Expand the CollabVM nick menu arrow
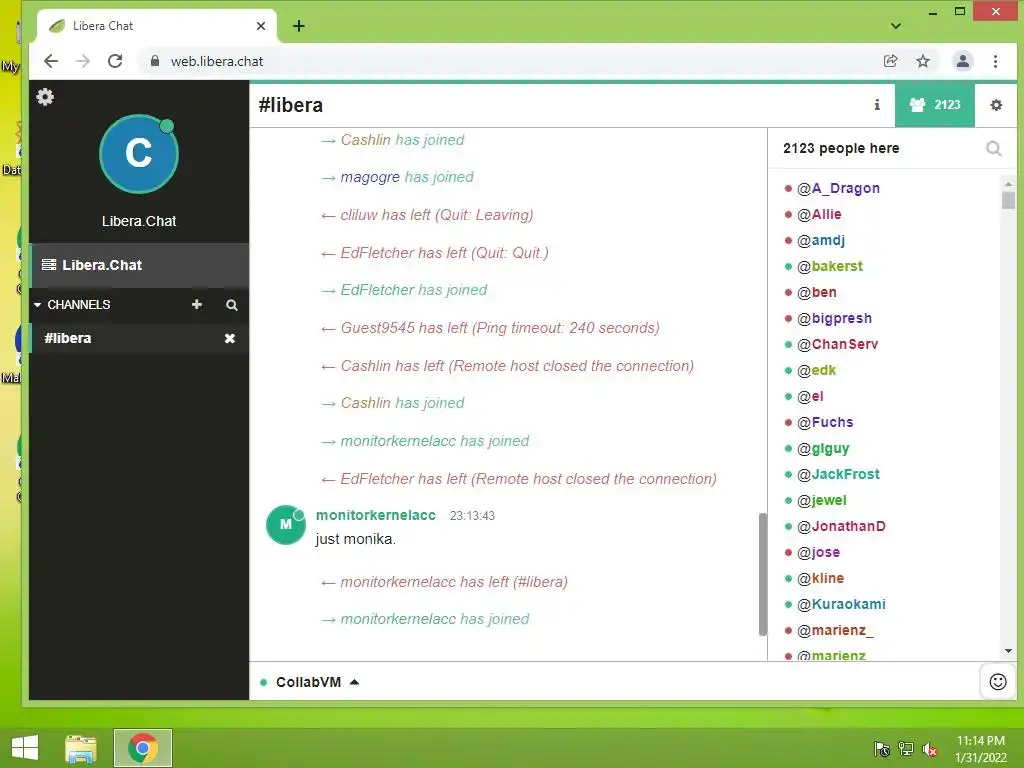 pos(355,682)
